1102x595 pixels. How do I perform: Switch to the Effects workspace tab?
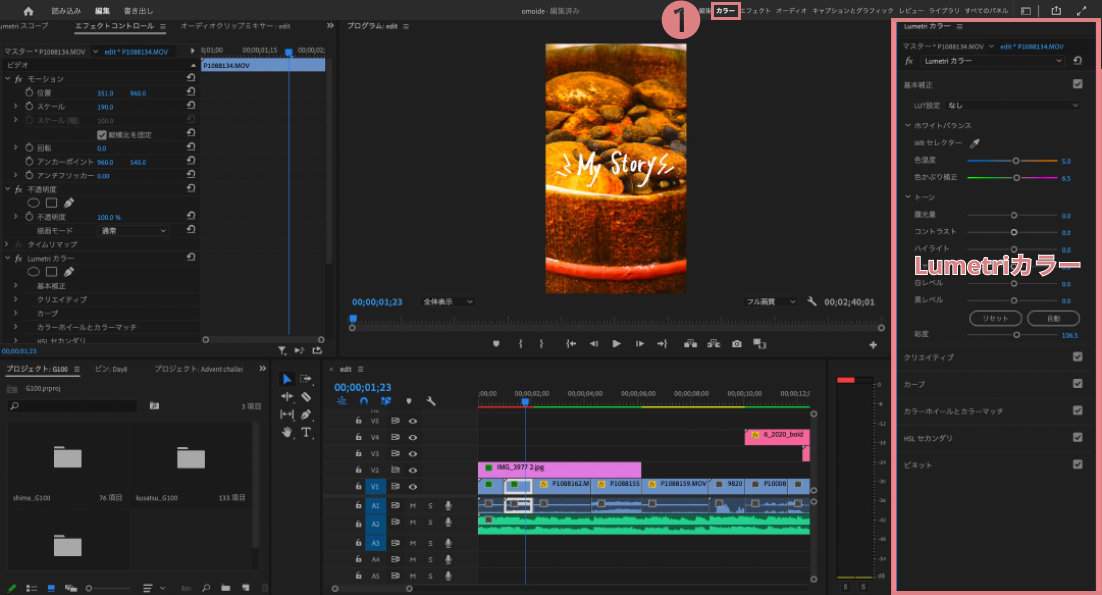(756, 11)
